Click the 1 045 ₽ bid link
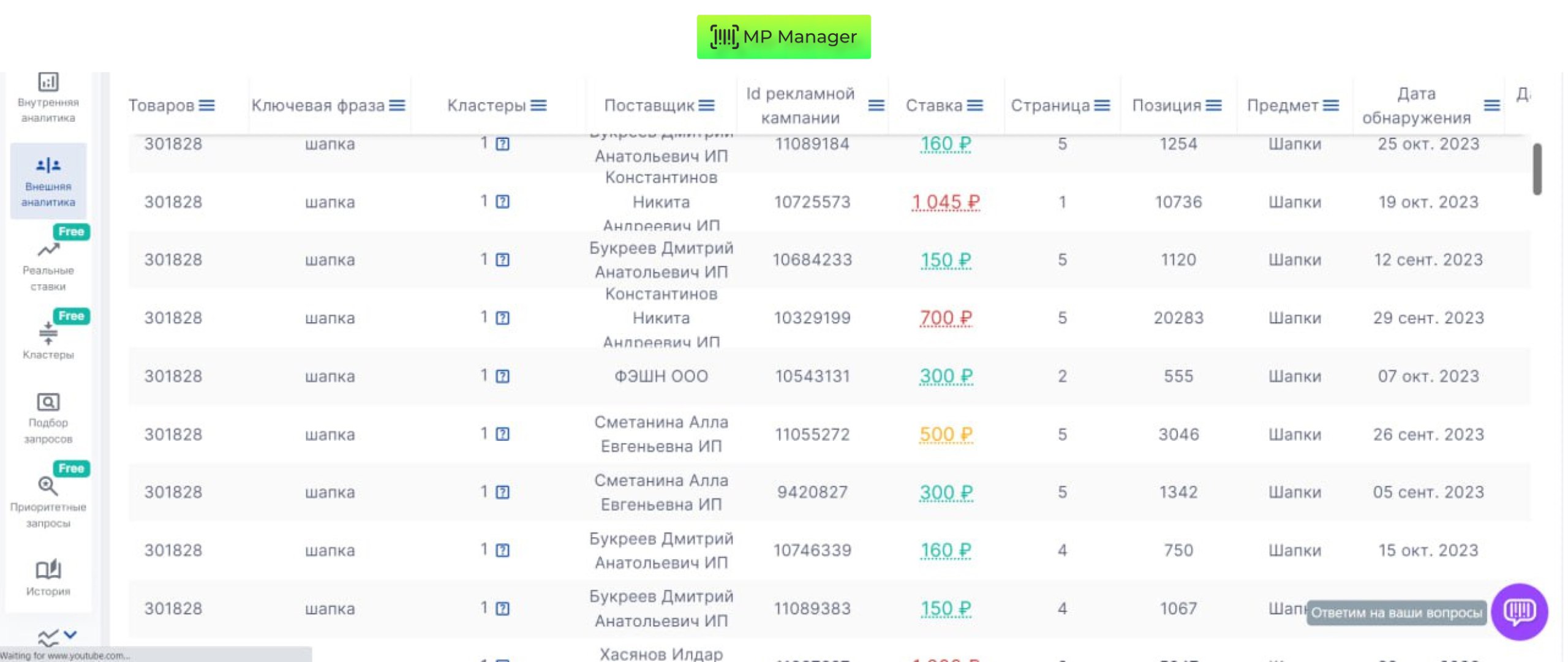1568x662 pixels. 945,201
